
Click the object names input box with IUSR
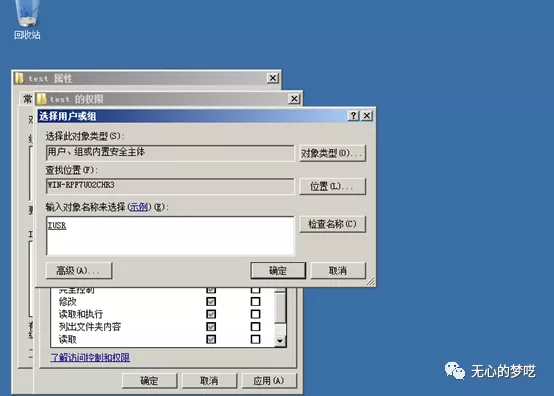coord(170,236)
